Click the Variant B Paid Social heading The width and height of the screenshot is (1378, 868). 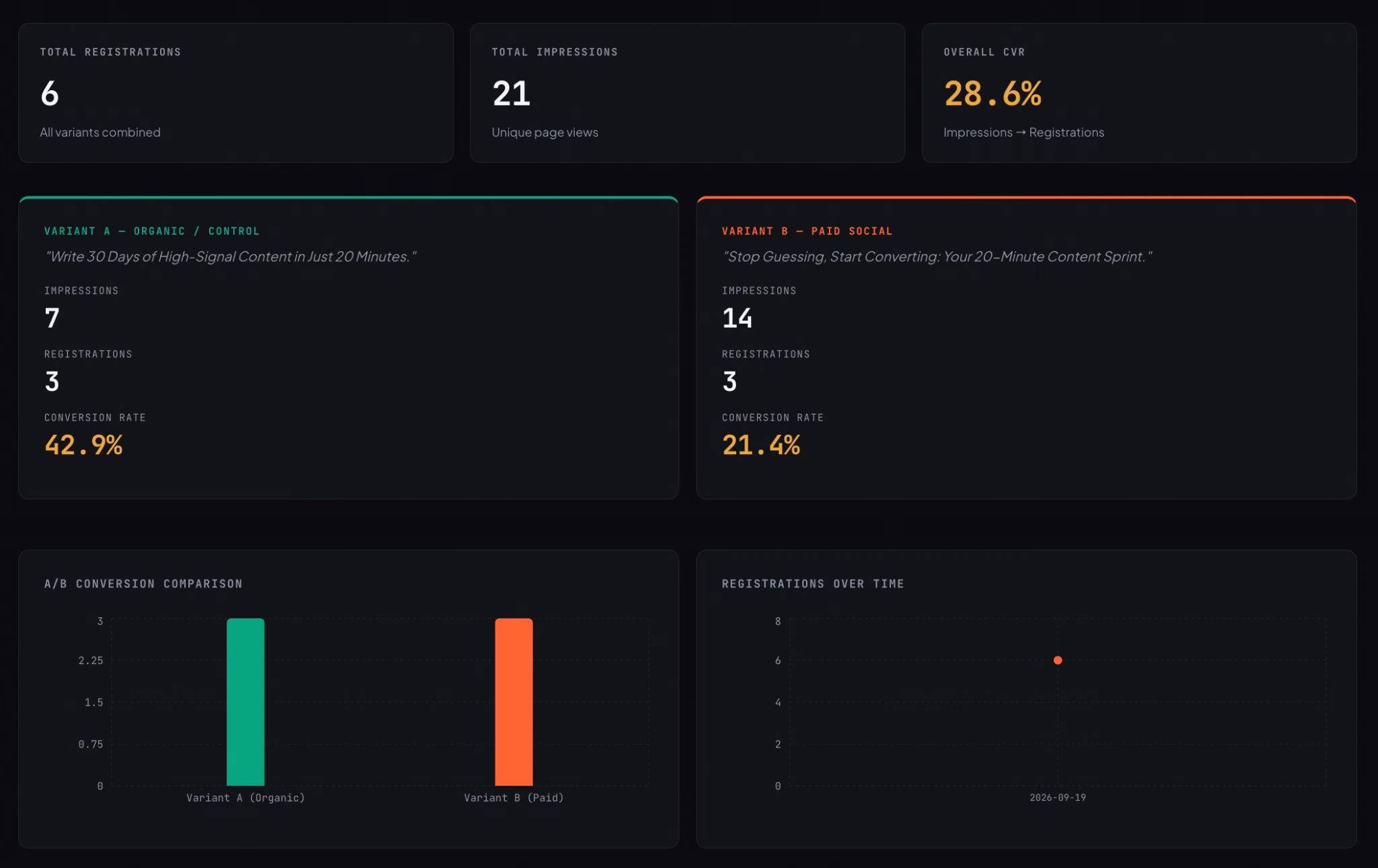(807, 231)
